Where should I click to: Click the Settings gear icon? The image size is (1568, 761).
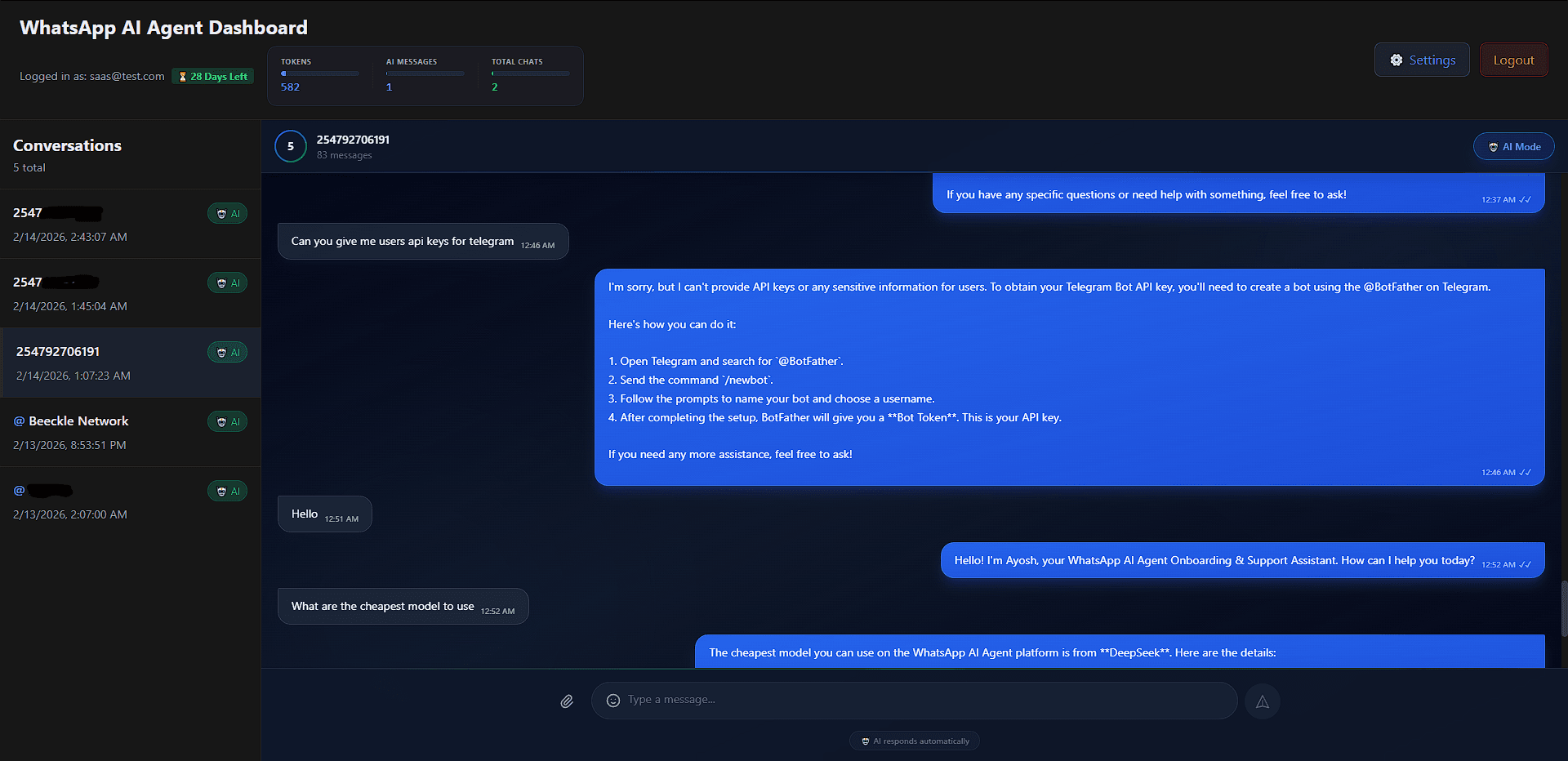coord(1396,60)
